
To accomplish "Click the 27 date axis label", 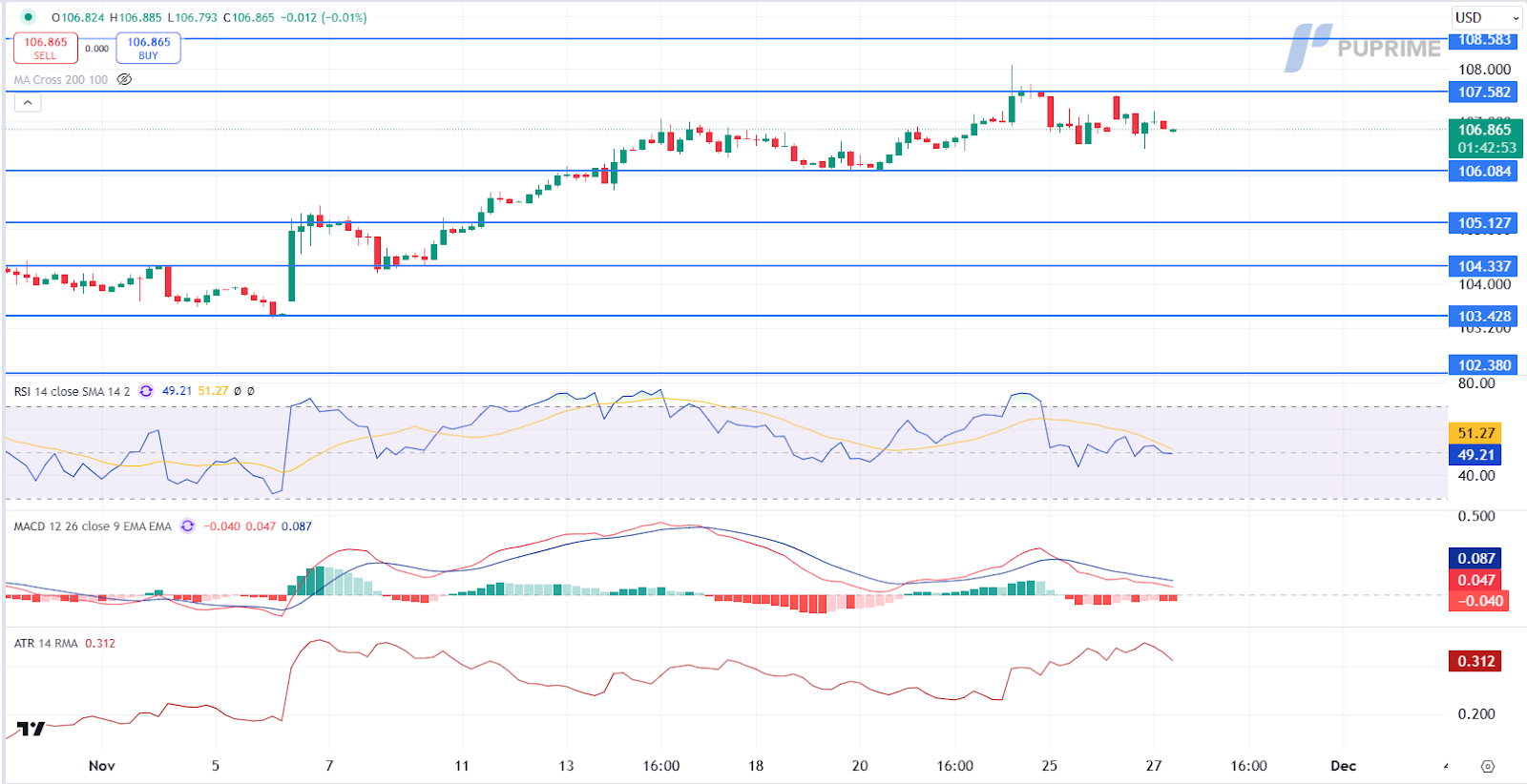I will [1154, 766].
